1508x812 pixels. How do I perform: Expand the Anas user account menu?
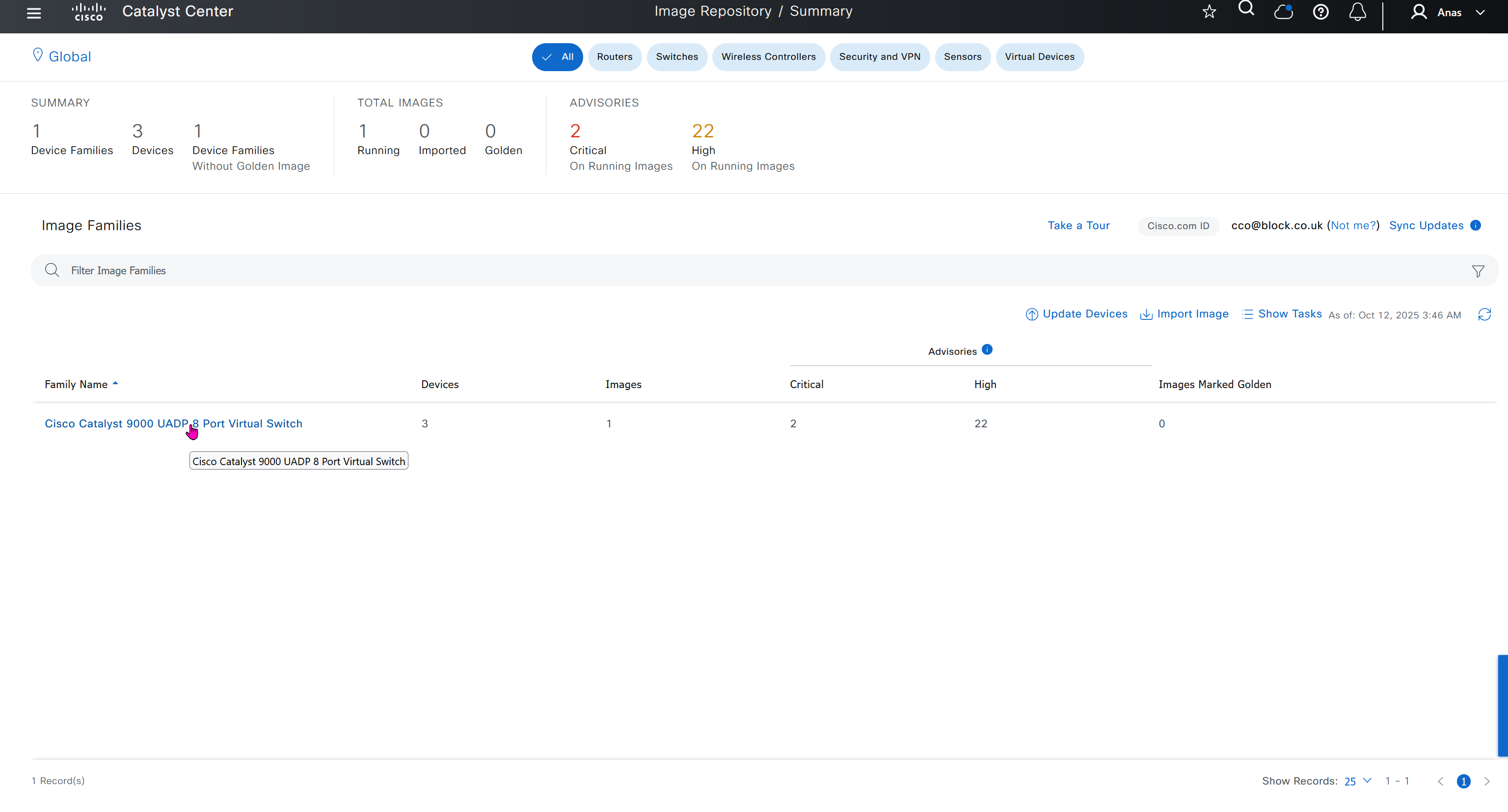click(1448, 12)
